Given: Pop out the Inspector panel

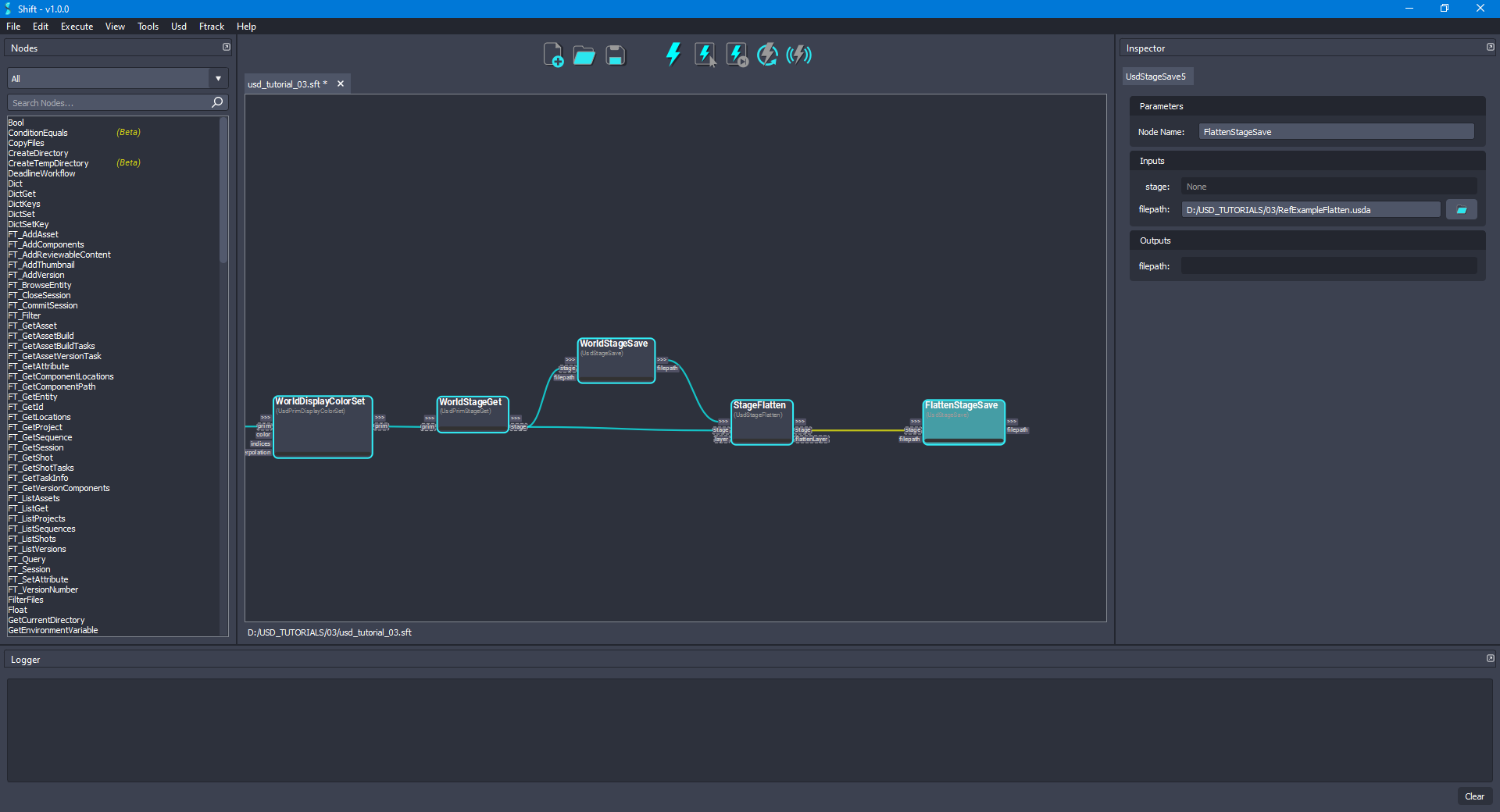Looking at the screenshot, I should click(1490, 47).
